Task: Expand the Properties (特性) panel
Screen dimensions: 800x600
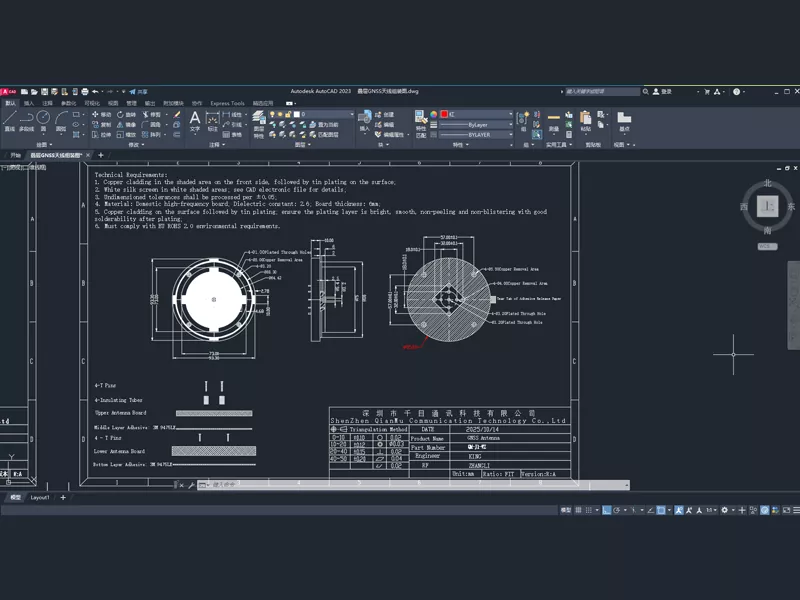Action: pyautogui.click(x=461, y=145)
